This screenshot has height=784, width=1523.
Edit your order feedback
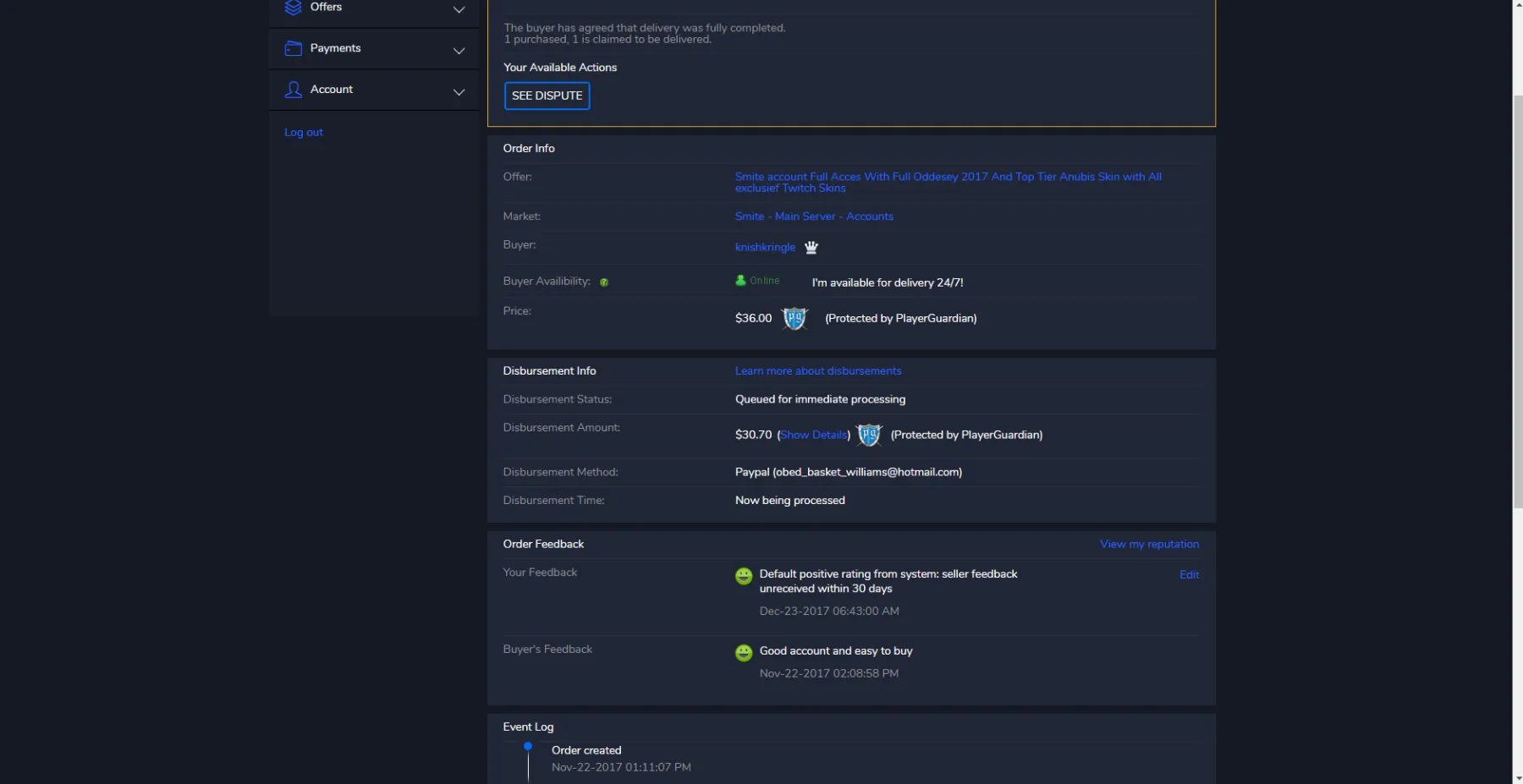click(x=1189, y=575)
